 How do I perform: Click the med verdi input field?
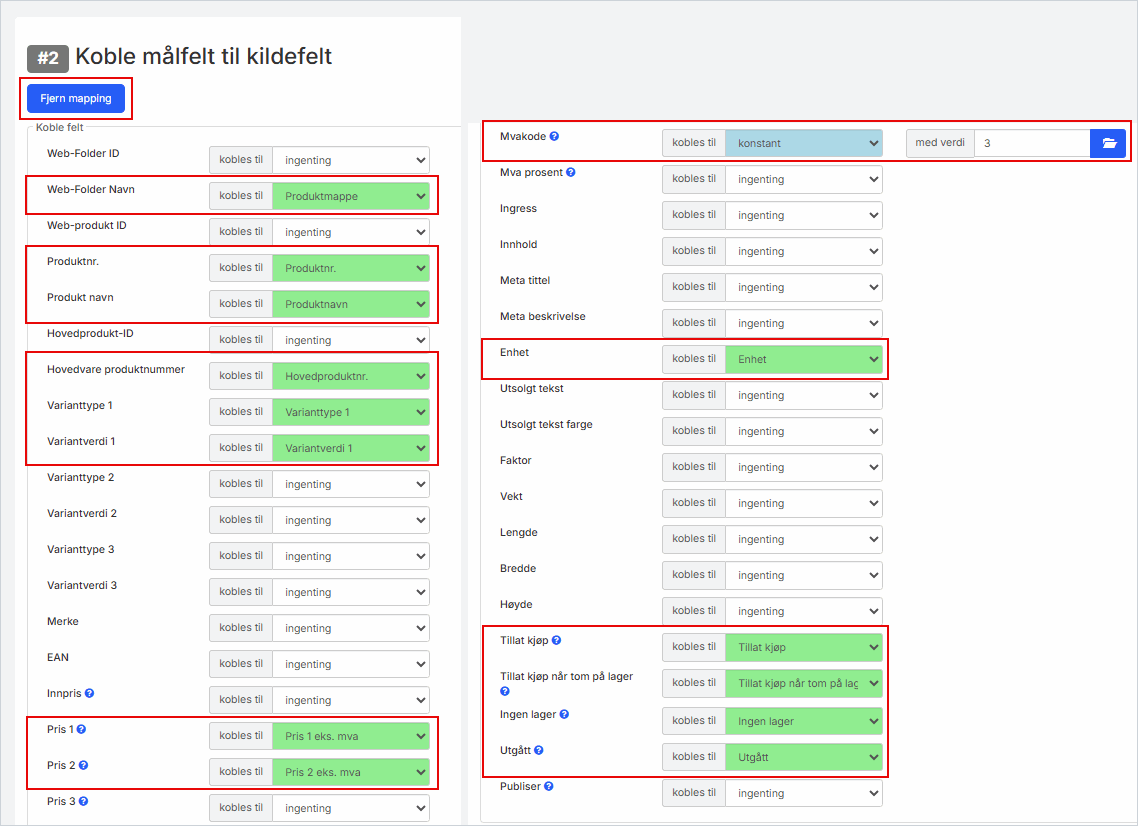pyautogui.click(x=1031, y=143)
